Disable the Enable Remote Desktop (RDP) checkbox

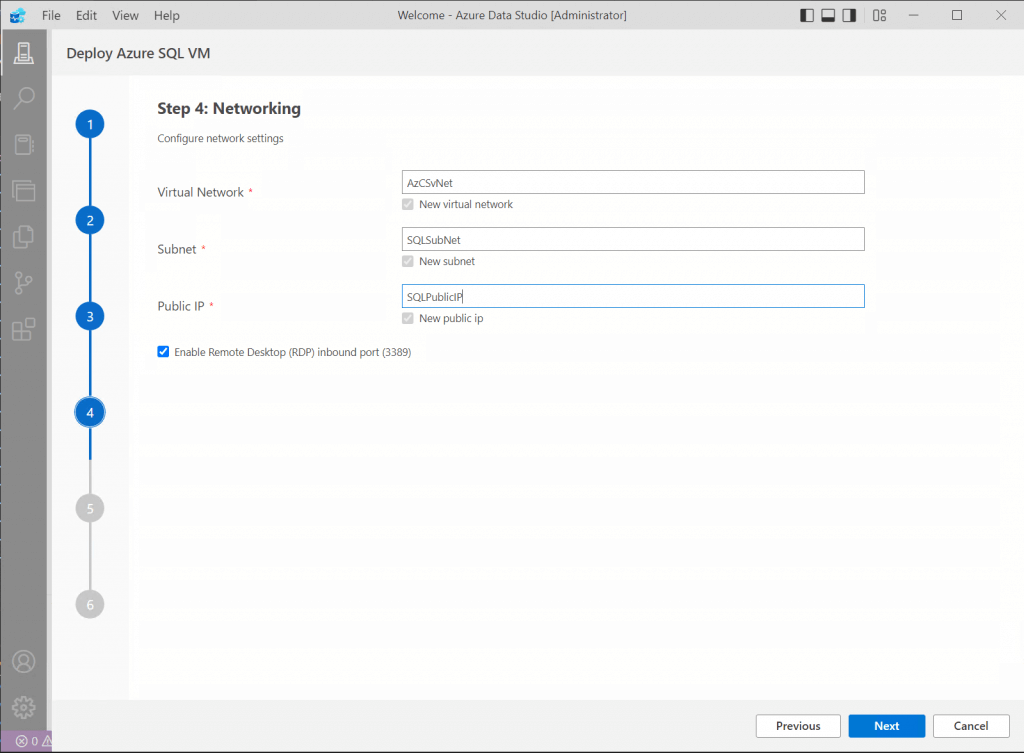pyautogui.click(x=163, y=352)
